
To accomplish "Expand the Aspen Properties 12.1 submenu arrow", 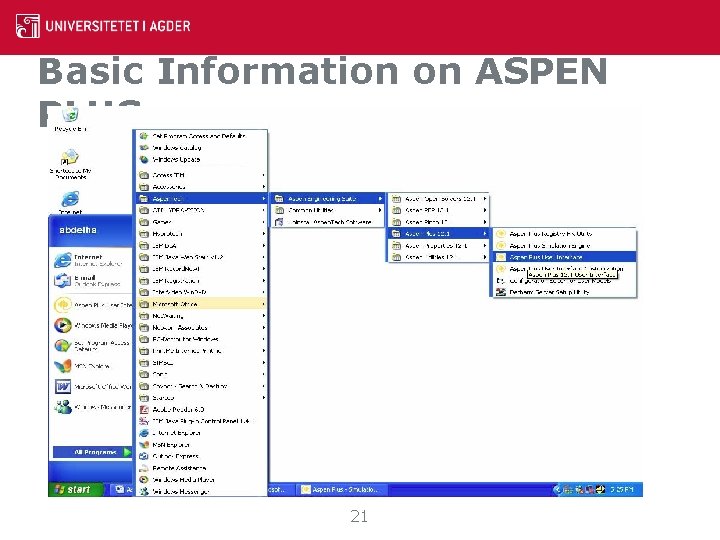I will click(x=485, y=246).
